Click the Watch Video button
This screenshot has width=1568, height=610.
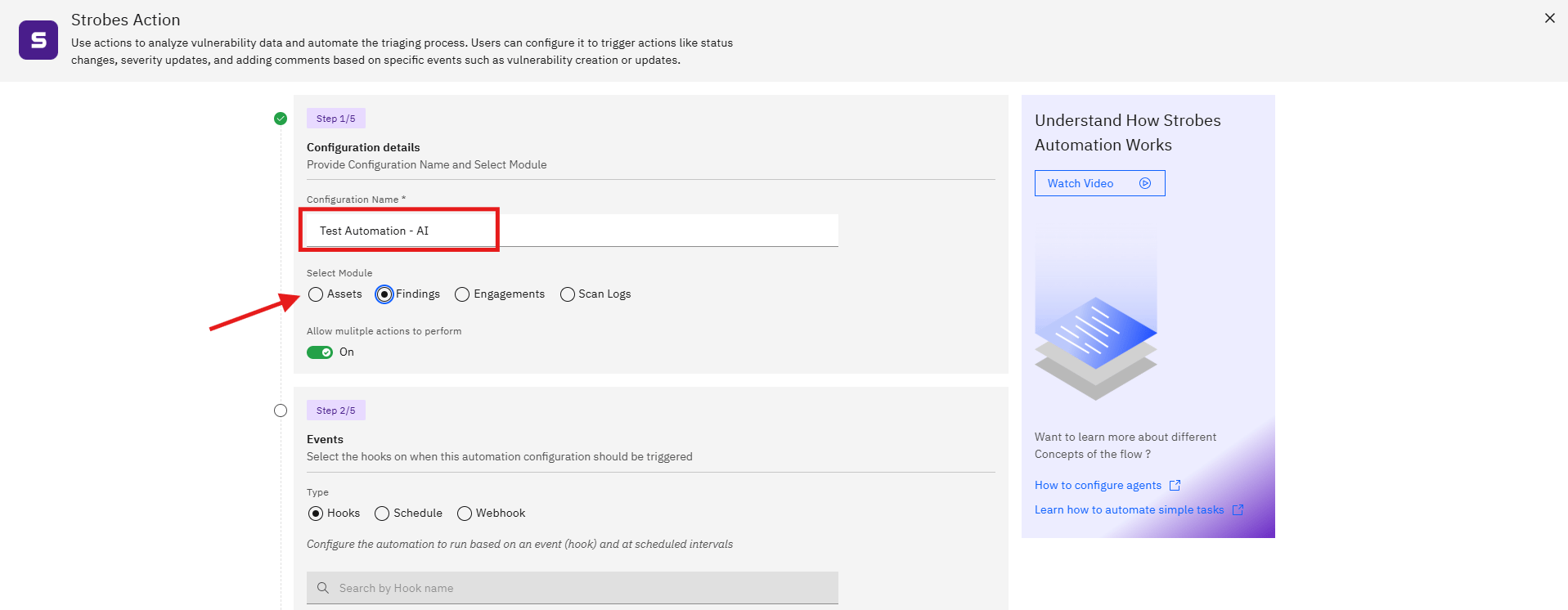click(1099, 183)
